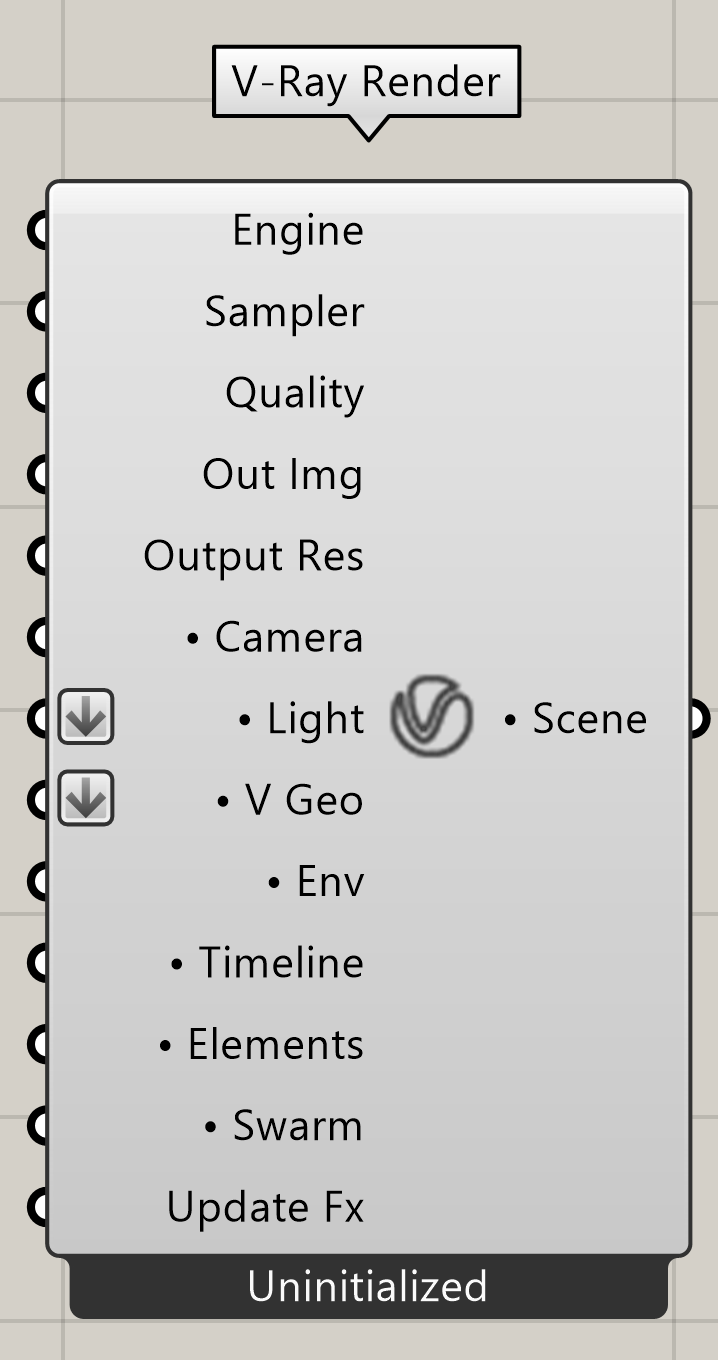Click the flatten arrow icon beside V Geo
The image size is (718, 1360).
86,798
